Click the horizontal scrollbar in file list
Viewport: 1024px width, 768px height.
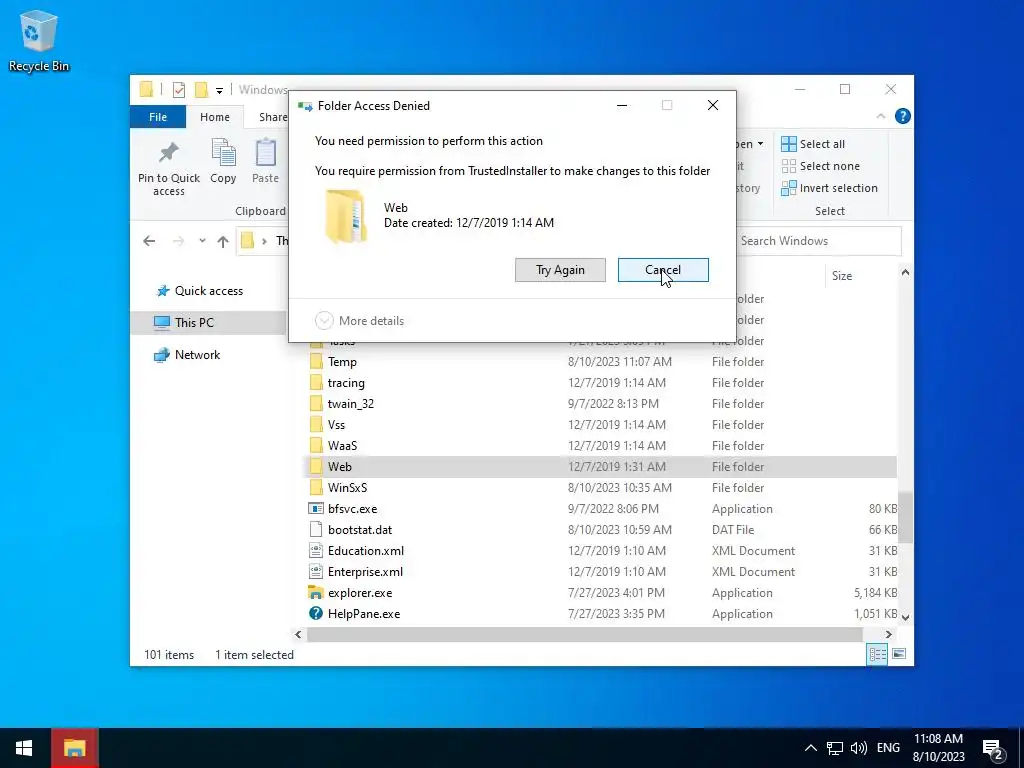[584, 634]
